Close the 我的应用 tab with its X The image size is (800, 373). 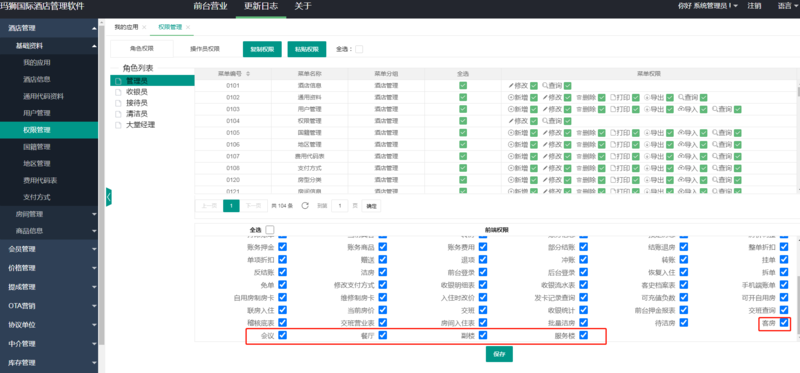tap(144, 27)
